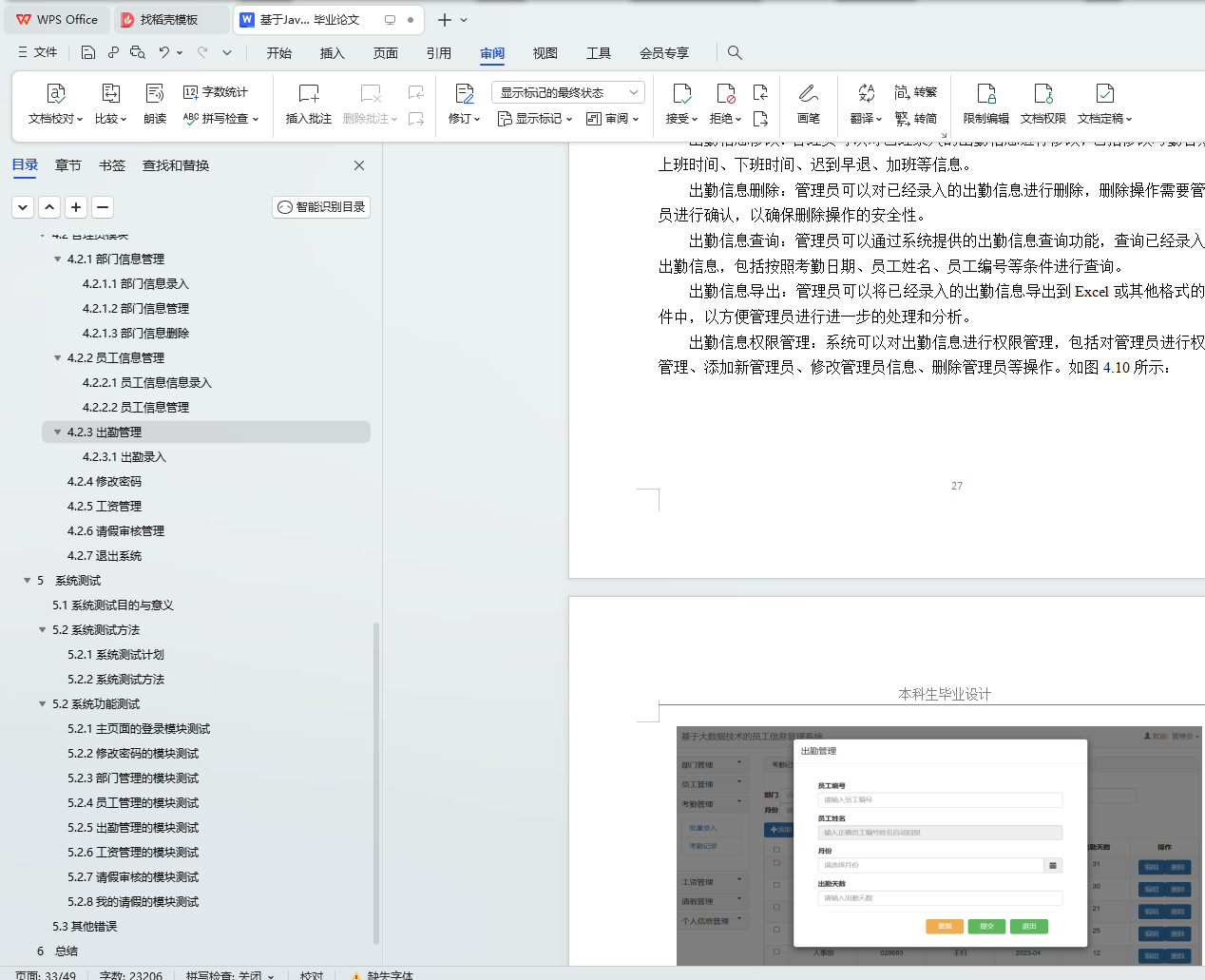Jump to next revision icon
The width and height of the screenshot is (1205, 980).
[760, 119]
